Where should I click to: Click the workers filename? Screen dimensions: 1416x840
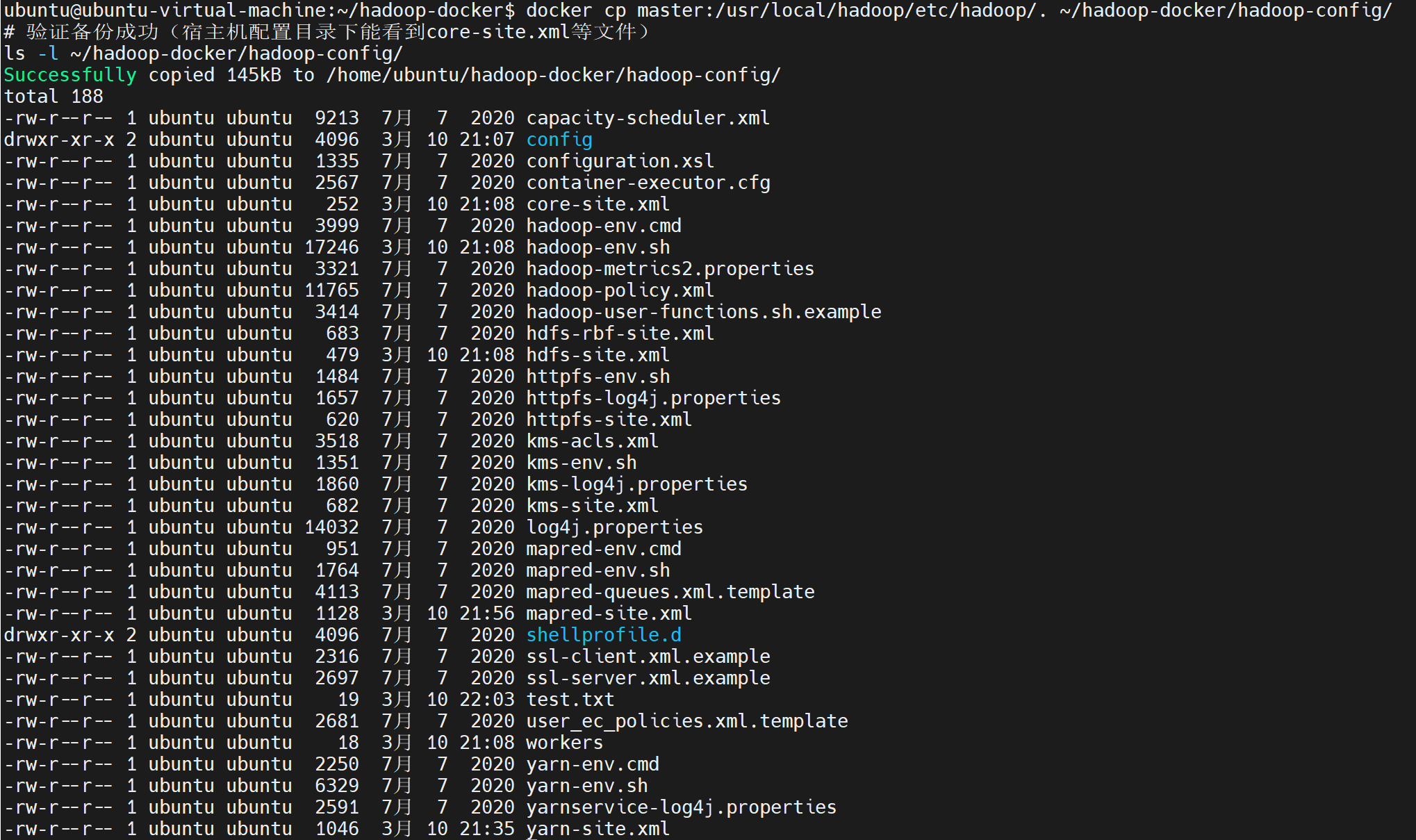pos(564,743)
